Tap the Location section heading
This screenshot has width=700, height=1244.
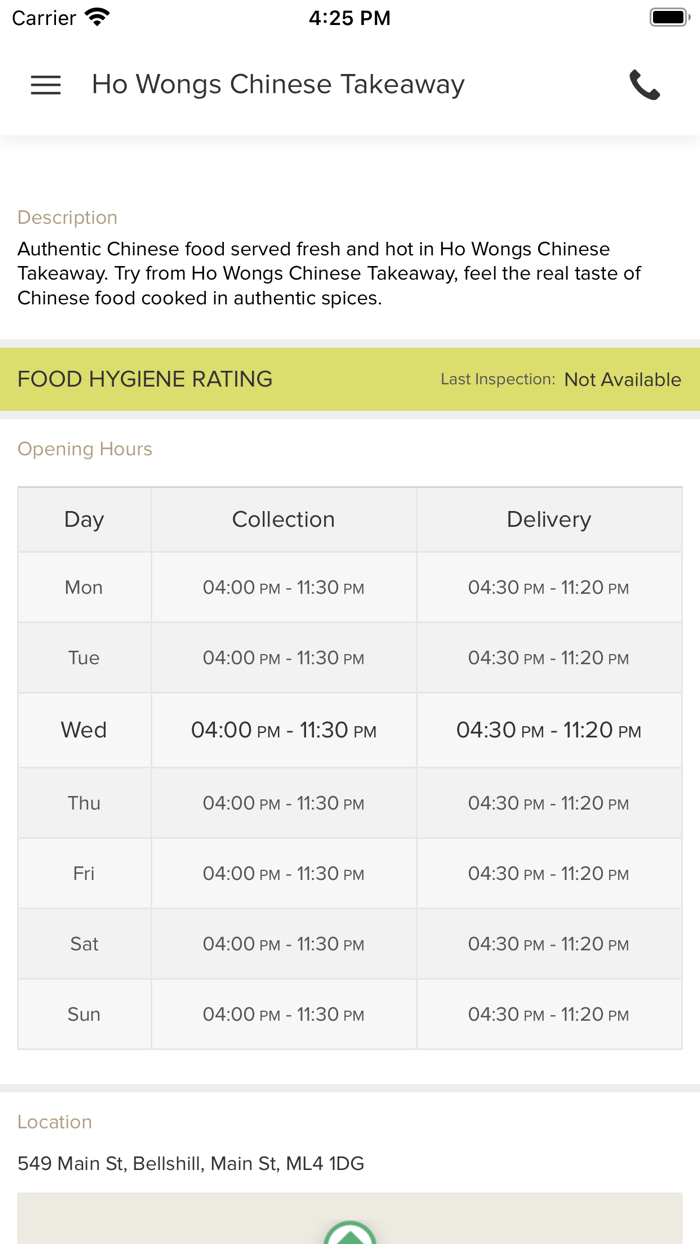pos(54,1122)
